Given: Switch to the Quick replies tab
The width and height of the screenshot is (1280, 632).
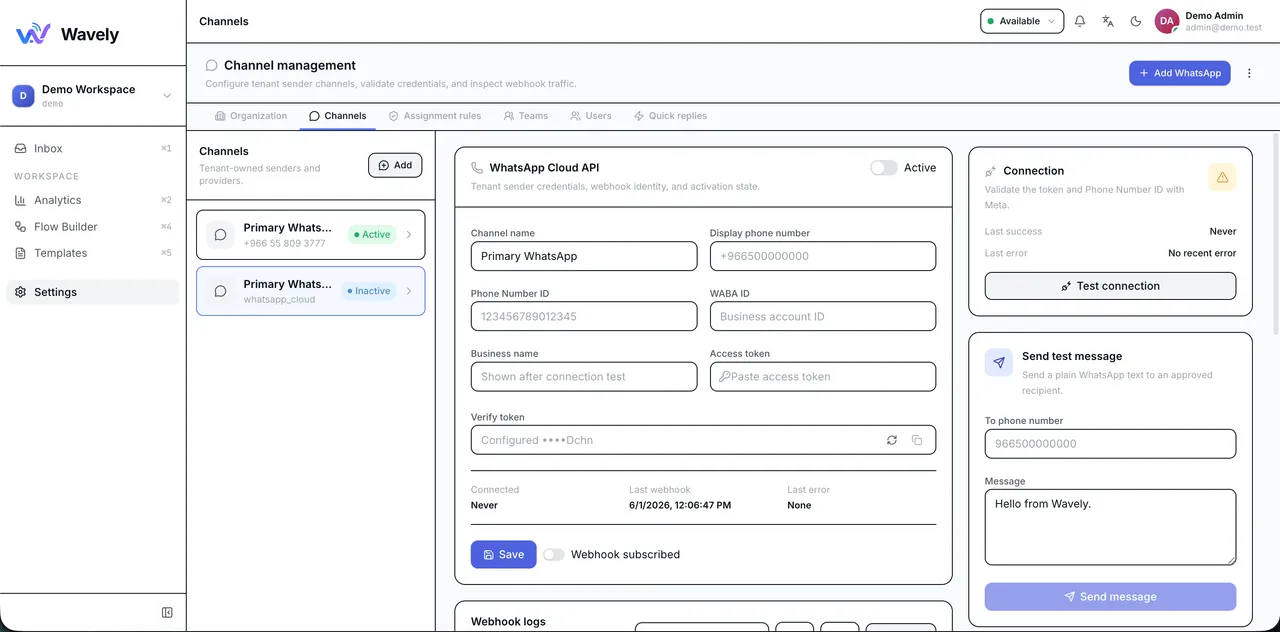Looking at the screenshot, I should coord(670,116).
